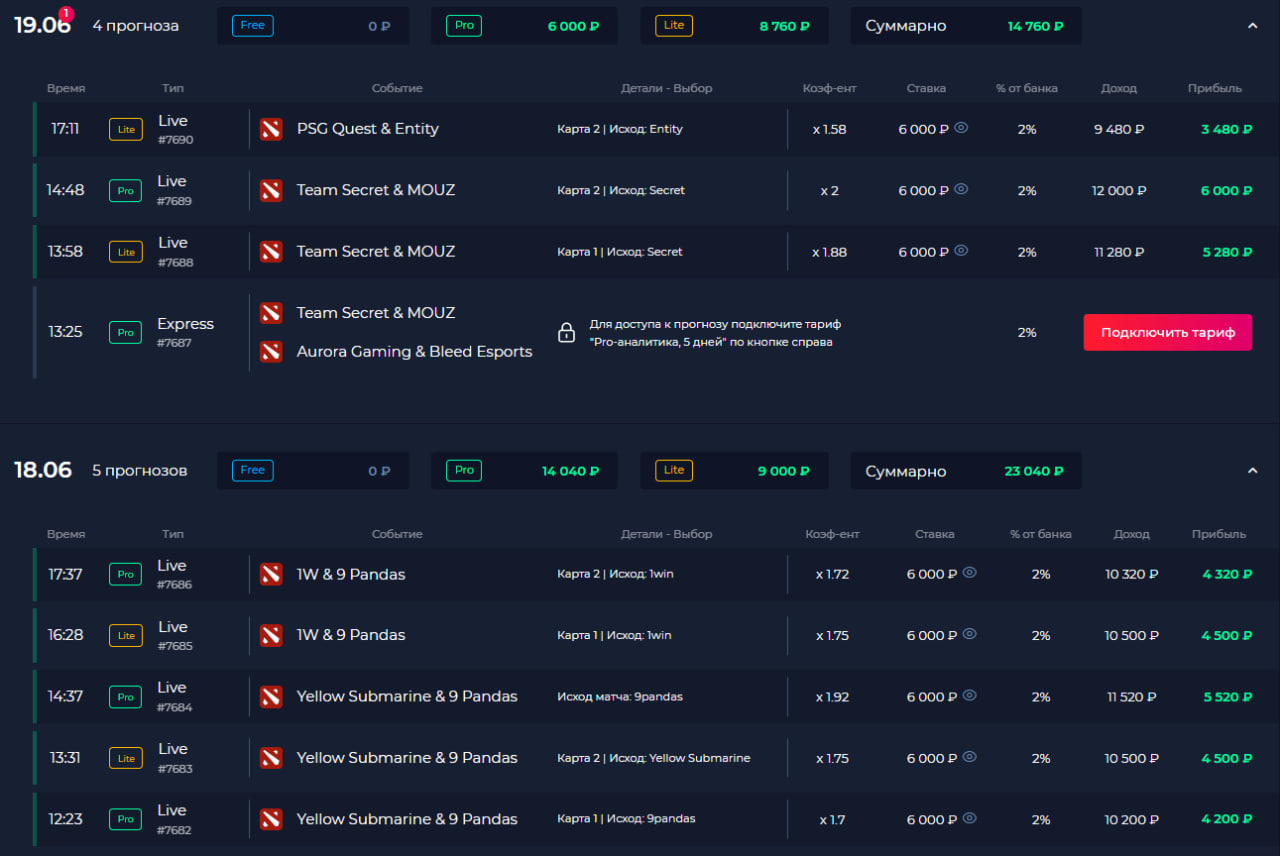Click Pro badge in the 13:25 Express row
The width and height of the screenshot is (1280, 856).
(x=126, y=332)
